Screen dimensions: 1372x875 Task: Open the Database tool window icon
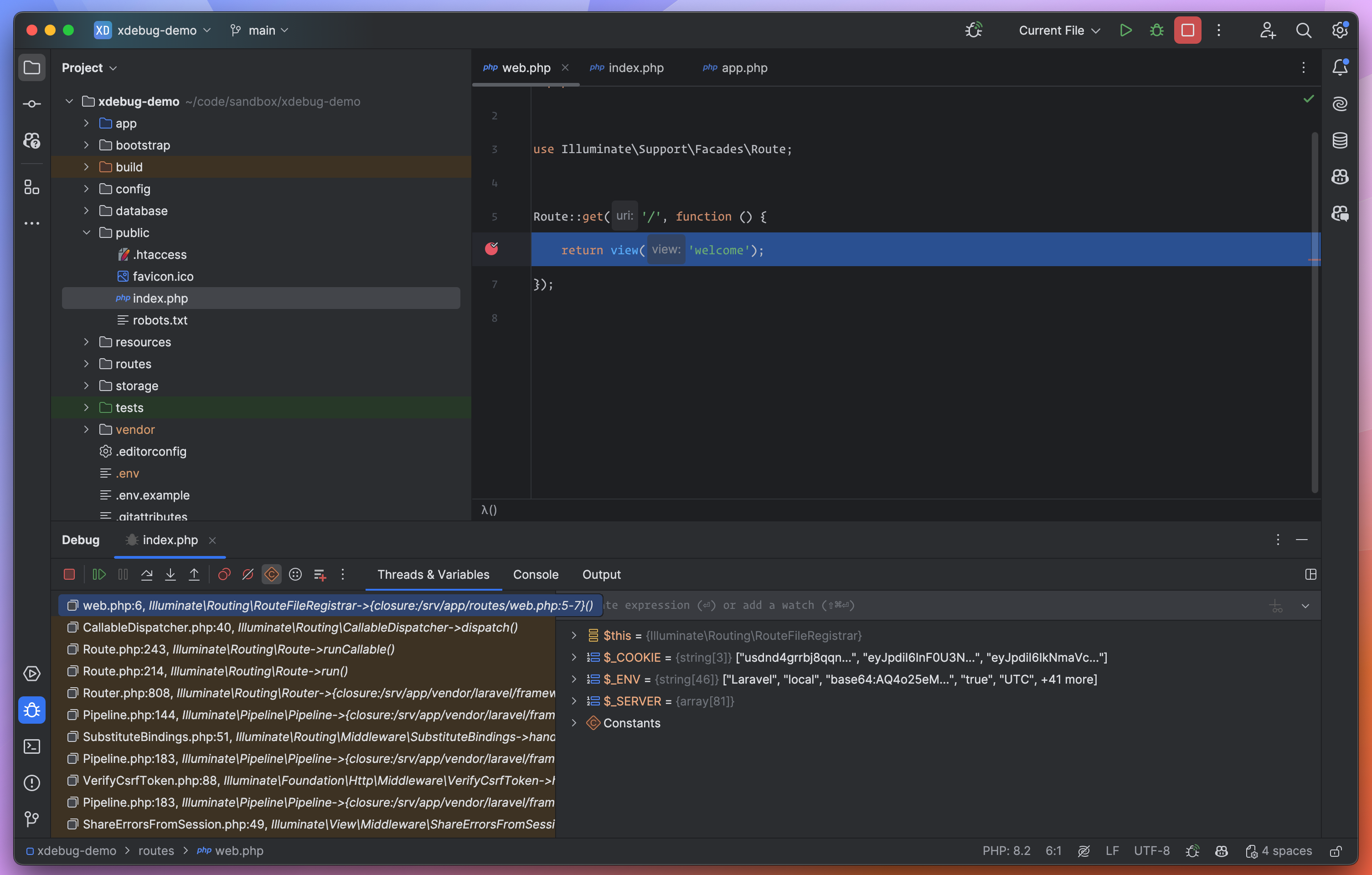pyautogui.click(x=1340, y=140)
